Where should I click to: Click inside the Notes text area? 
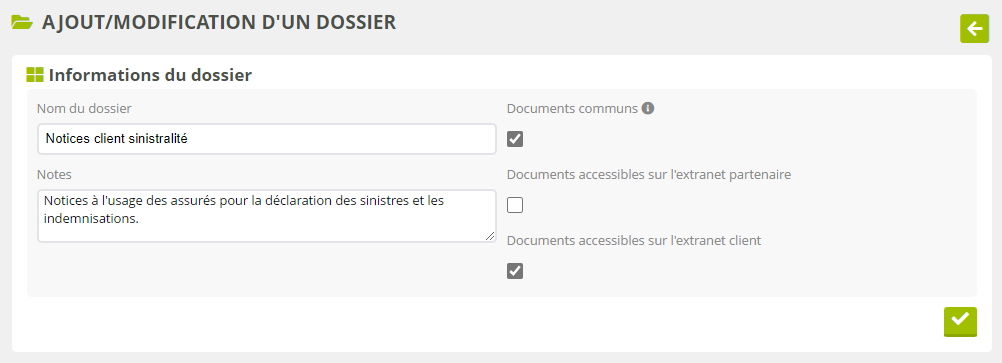(266, 216)
